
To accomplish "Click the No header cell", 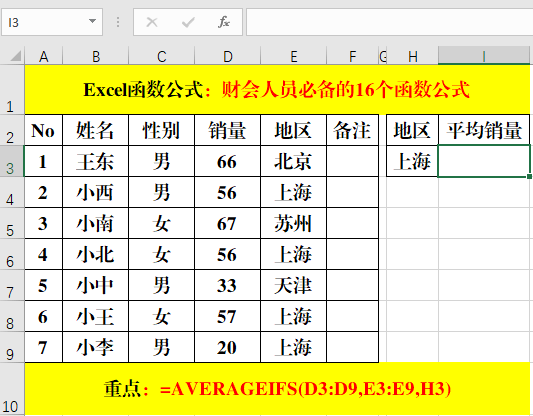I will pos(44,130).
